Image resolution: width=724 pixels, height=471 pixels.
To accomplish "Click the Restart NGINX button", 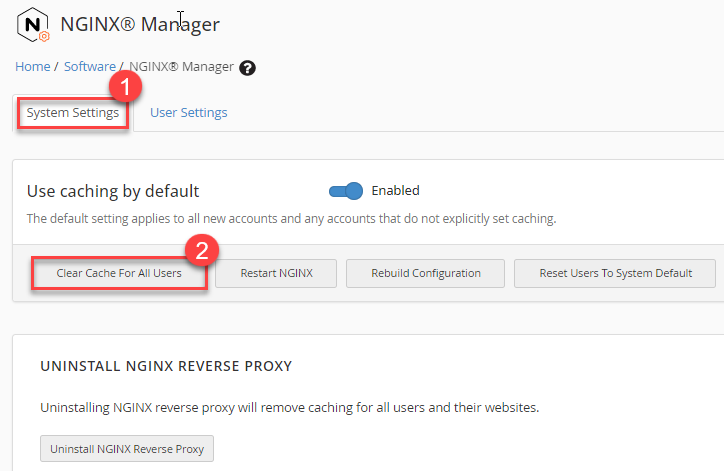I will coord(275,273).
